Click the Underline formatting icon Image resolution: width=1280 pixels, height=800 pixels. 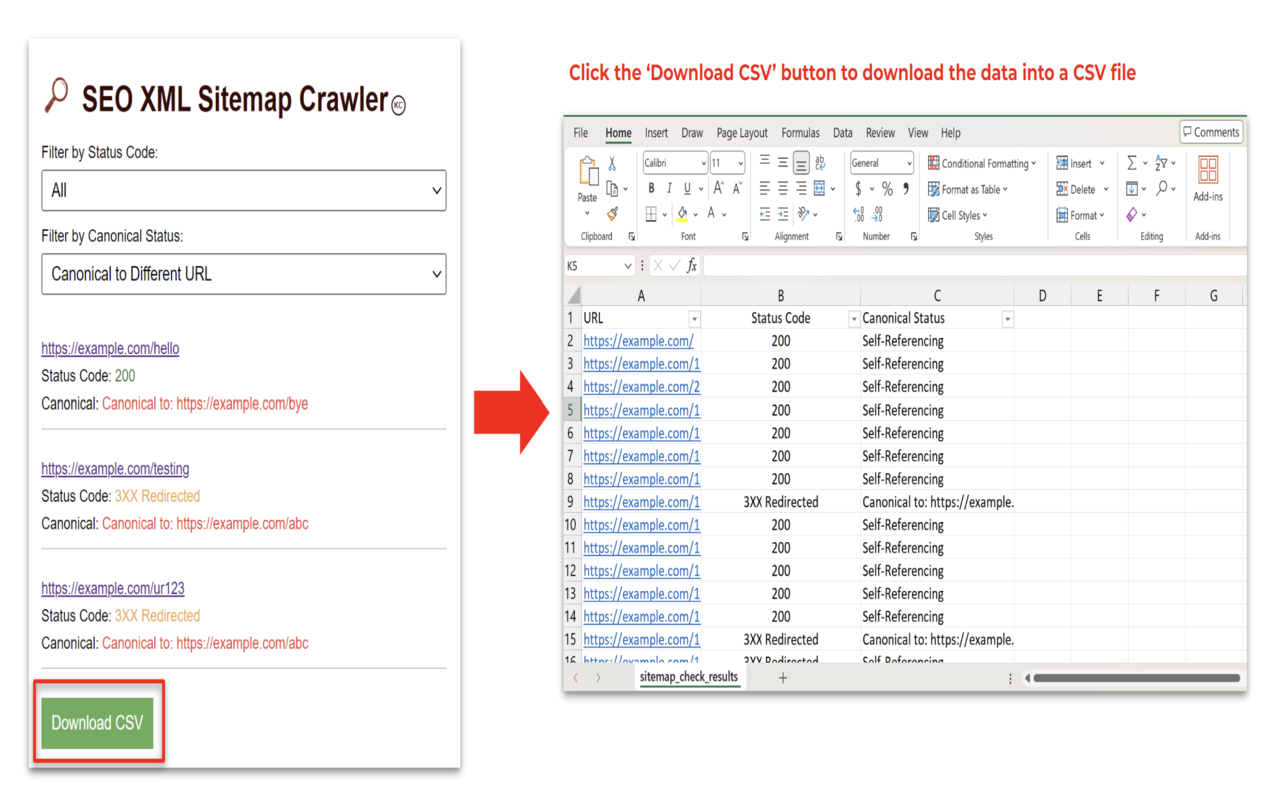687,188
